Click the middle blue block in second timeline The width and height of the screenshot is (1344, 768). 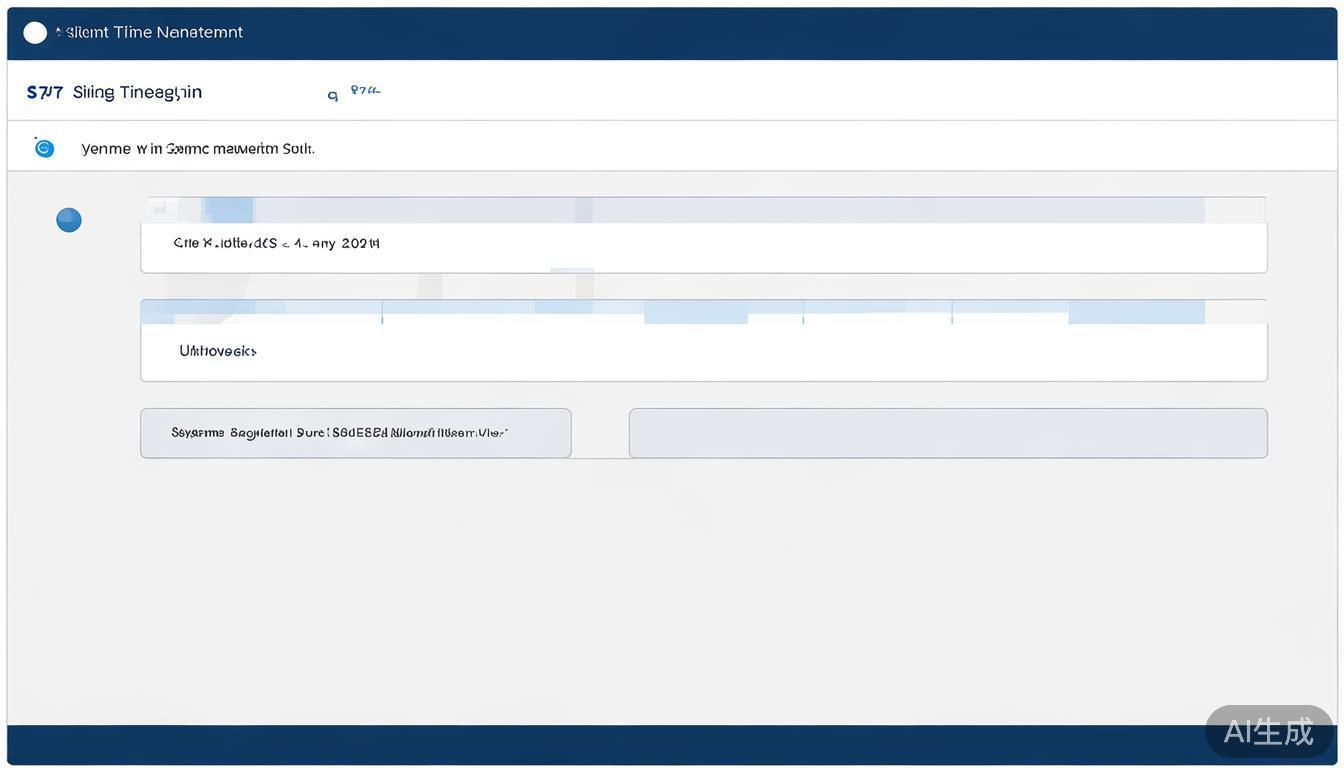click(695, 313)
